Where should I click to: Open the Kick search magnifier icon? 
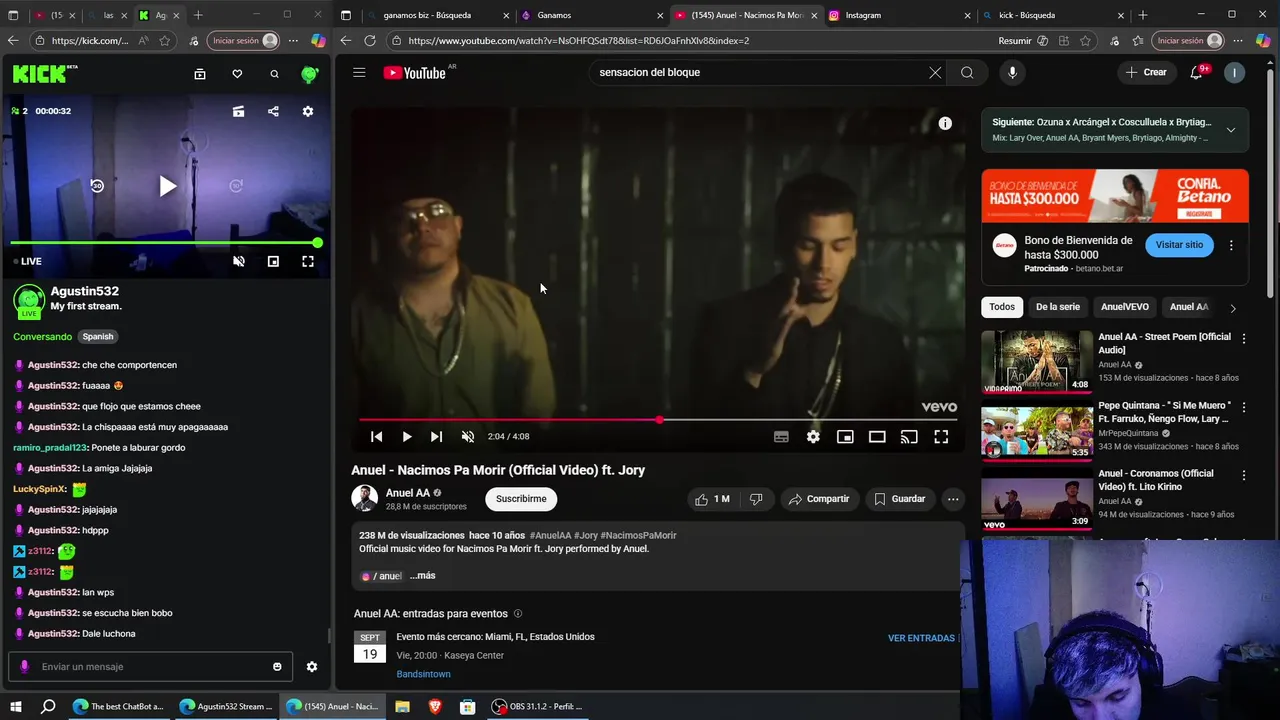274,74
